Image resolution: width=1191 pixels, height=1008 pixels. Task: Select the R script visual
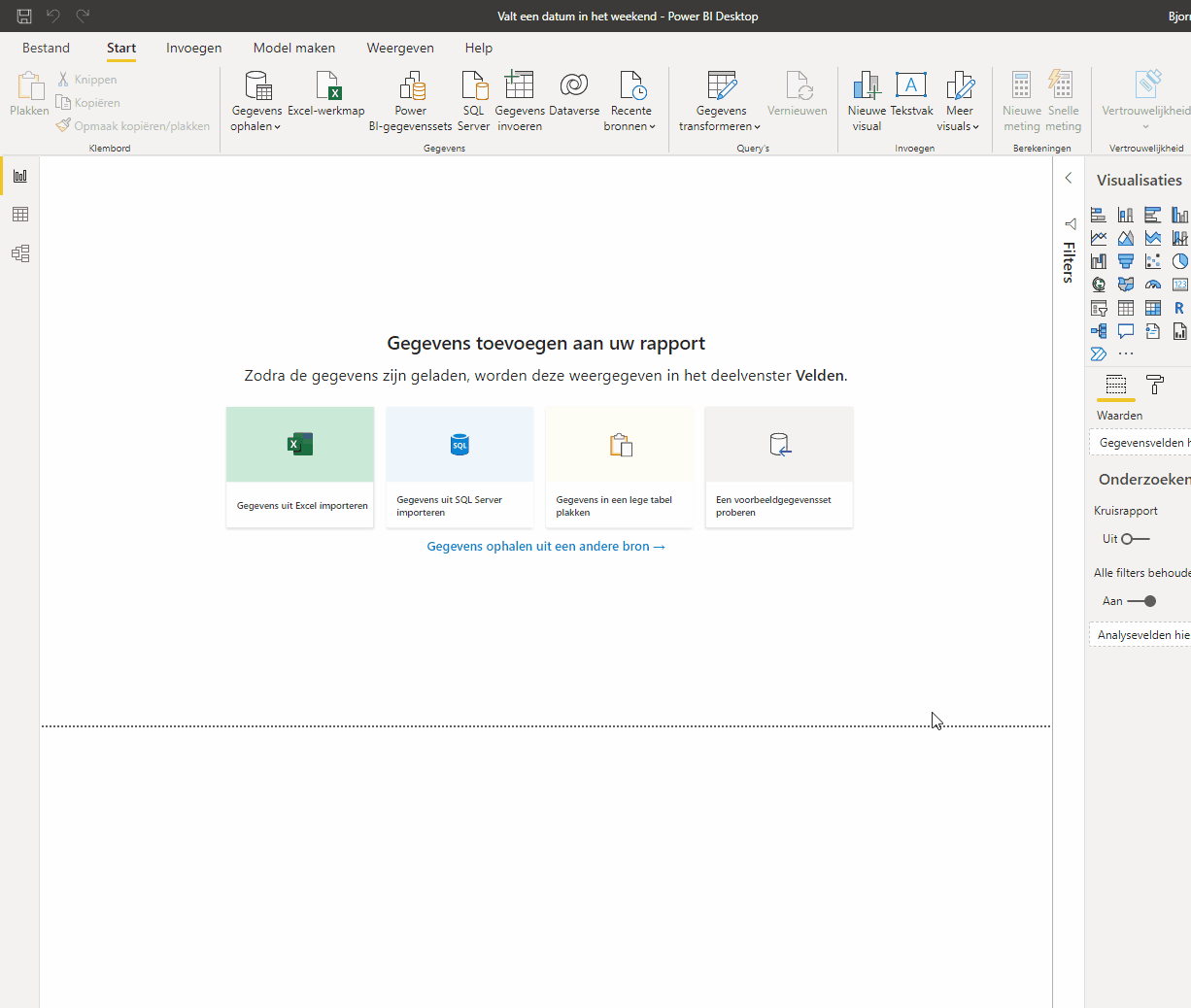point(1179,308)
